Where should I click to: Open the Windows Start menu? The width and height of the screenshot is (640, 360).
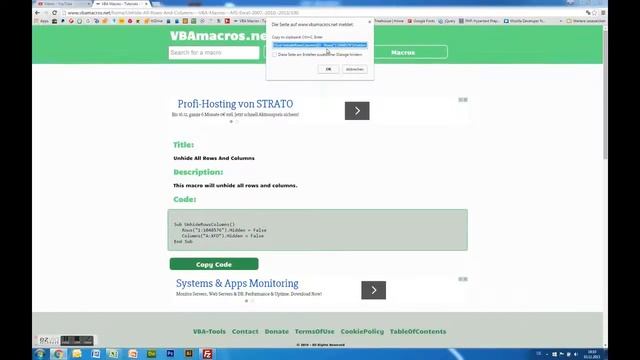tap(40, 353)
